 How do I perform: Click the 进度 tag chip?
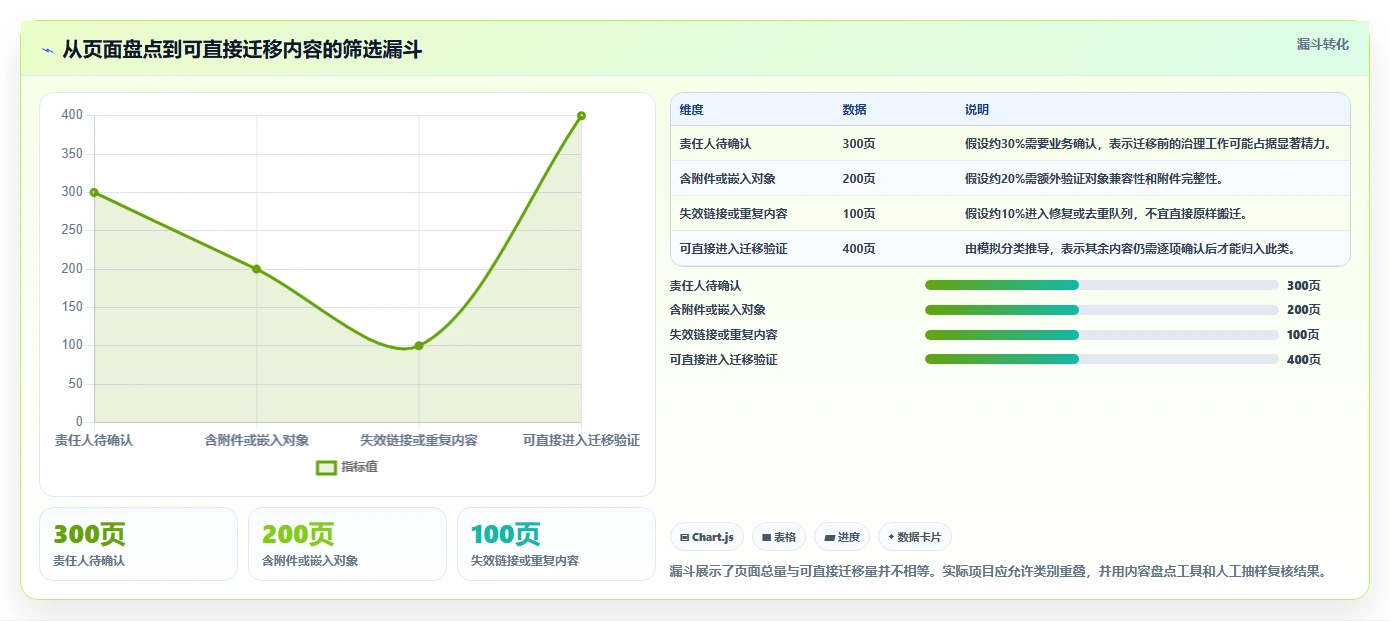coord(842,537)
